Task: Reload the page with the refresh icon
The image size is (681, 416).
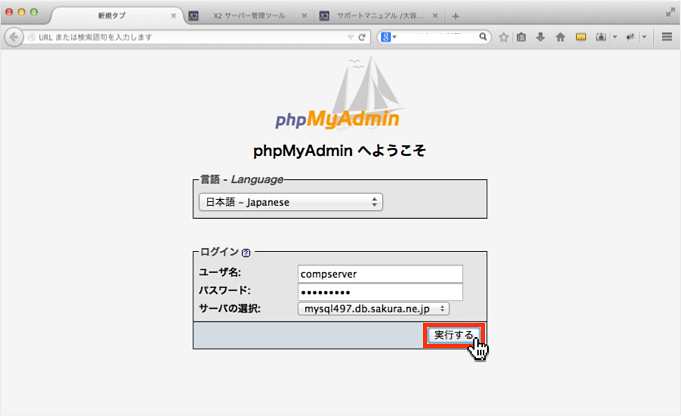Action: [x=362, y=37]
